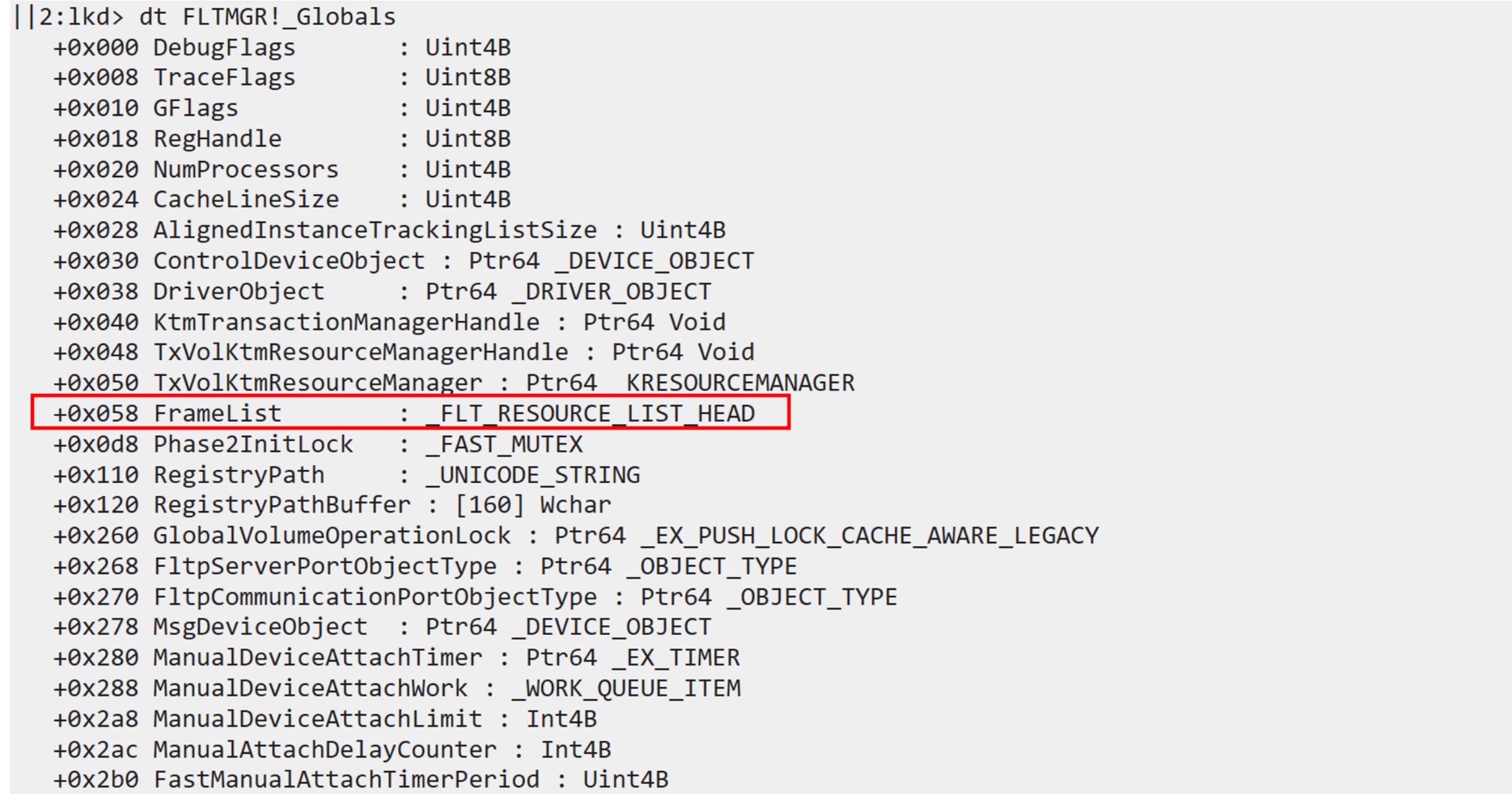The height and width of the screenshot is (794, 1512).
Task: Click the _DRIVER_OBJECT type name
Action: pos(611,292)
